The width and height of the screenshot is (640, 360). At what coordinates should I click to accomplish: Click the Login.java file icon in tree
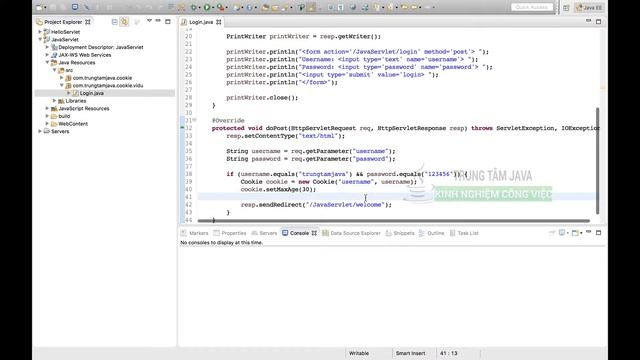[x=76, y=93]
